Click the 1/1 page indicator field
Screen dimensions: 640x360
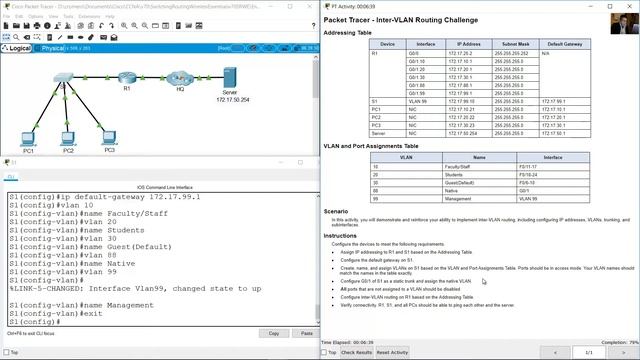(x=589, y=352)
